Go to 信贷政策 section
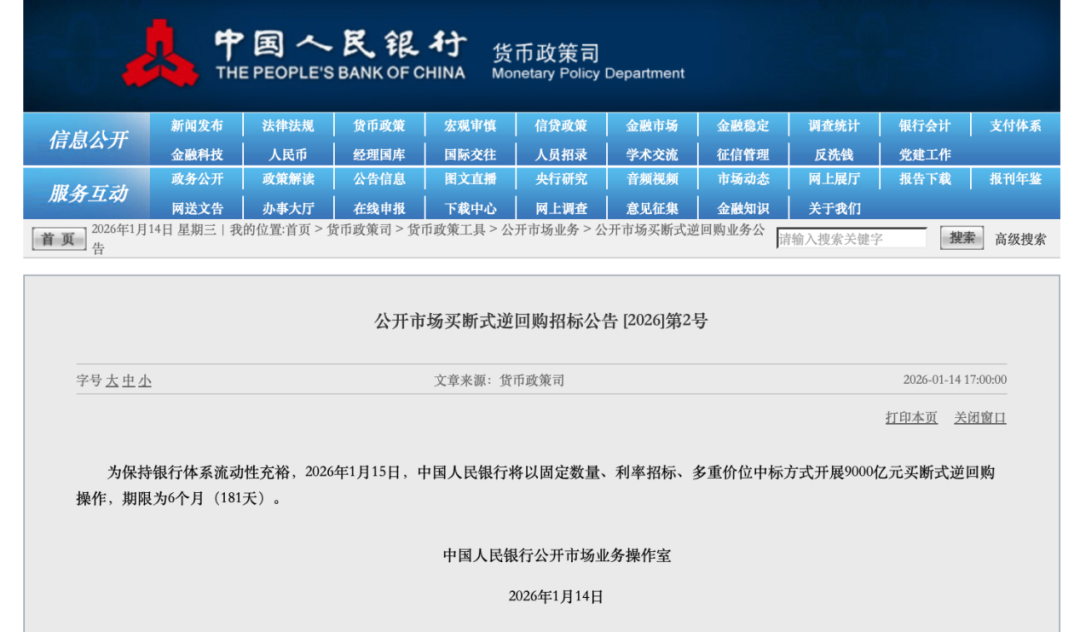Viewport: 1080px width, 632px height. pyautogui.click(x=561, y=125)
